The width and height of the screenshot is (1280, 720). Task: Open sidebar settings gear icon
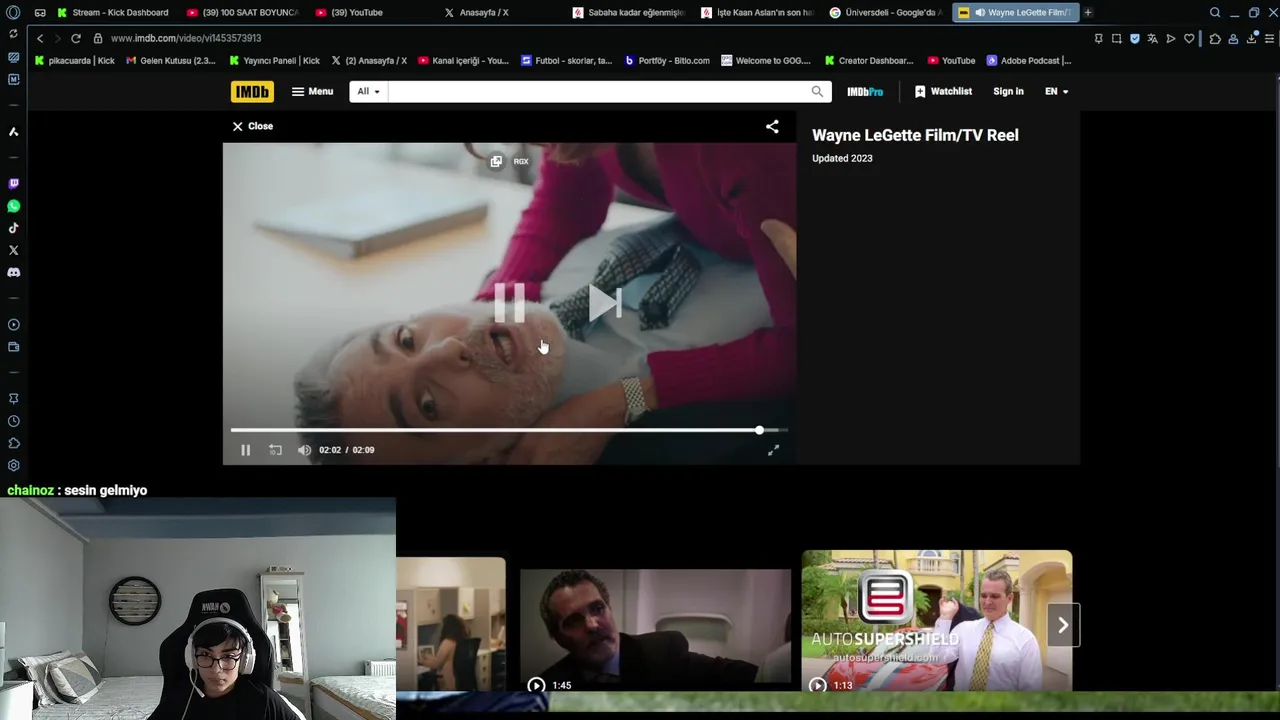[x=13, y=465]
